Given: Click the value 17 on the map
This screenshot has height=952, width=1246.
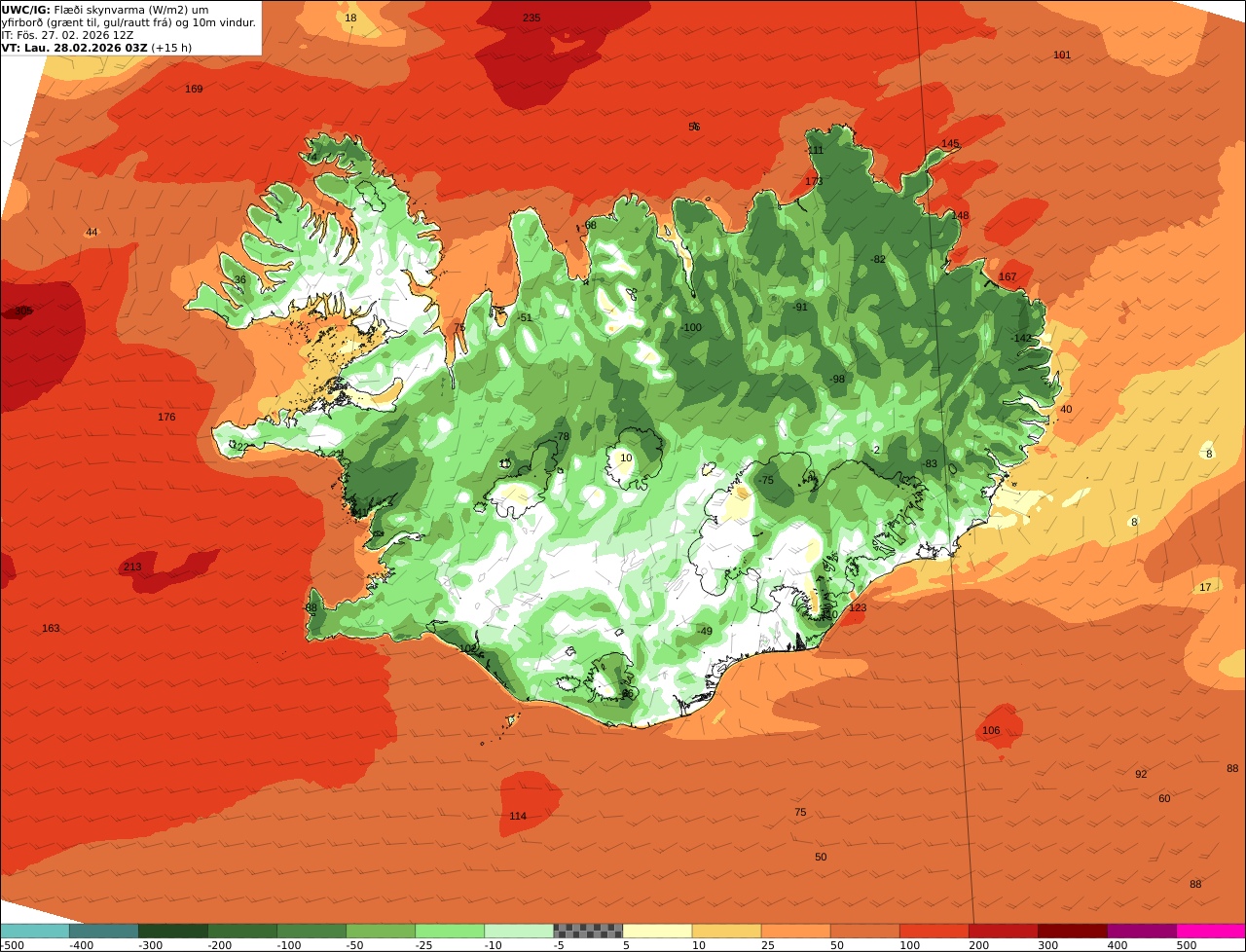Looking at the screenshot, I should pos(1205,587).
